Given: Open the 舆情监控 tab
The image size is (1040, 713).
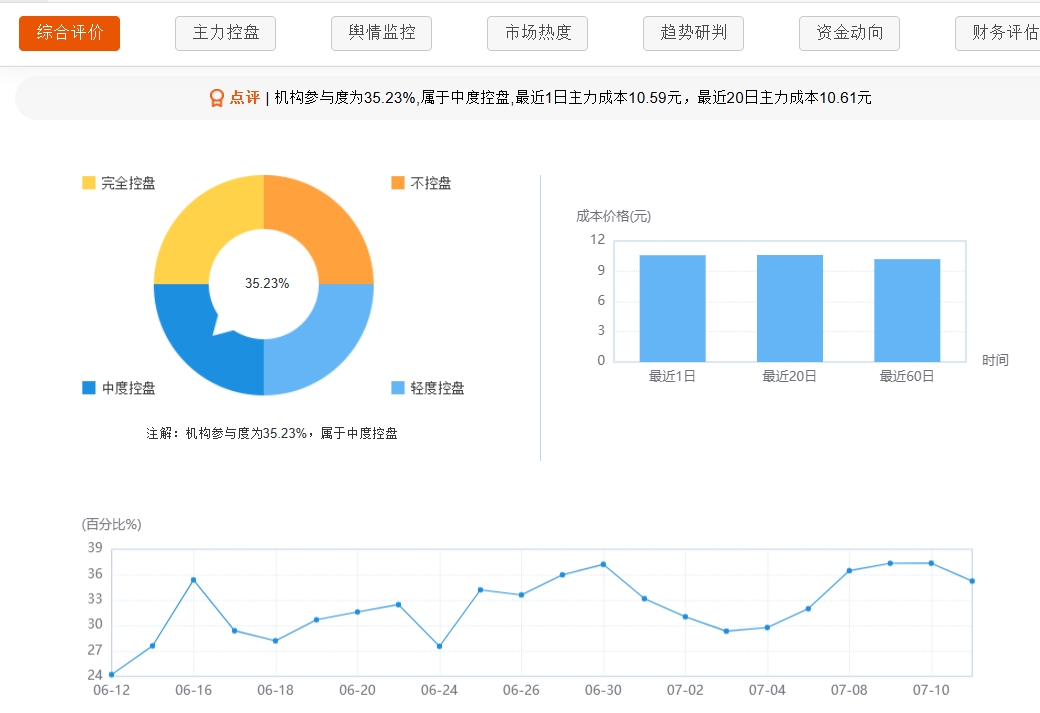Looking at the screenshot, I should [381, 33].
